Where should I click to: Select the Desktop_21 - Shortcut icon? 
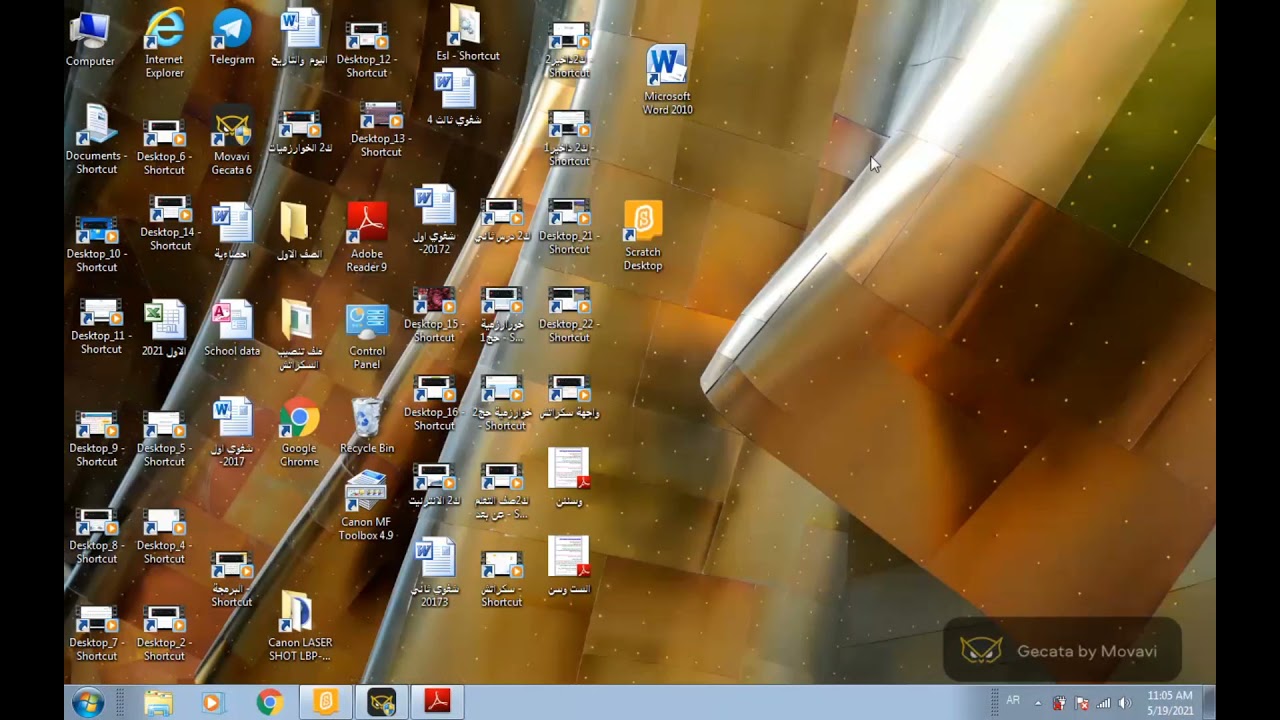[x=569, y=226]
